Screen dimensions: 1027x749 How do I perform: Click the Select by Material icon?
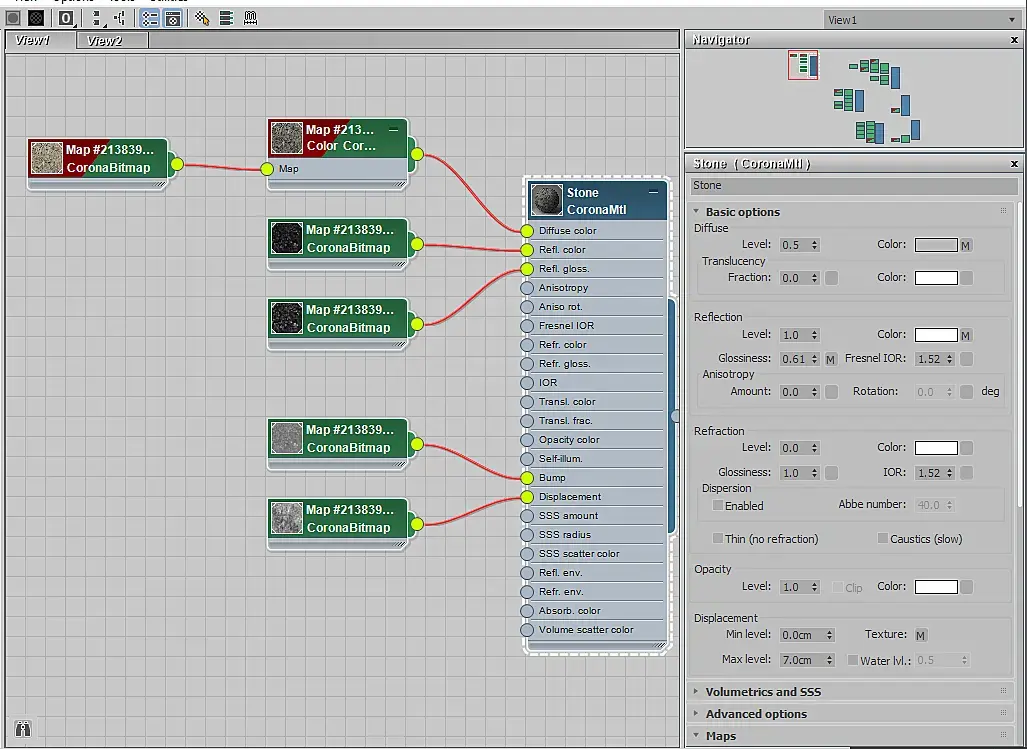coord(202,18)
